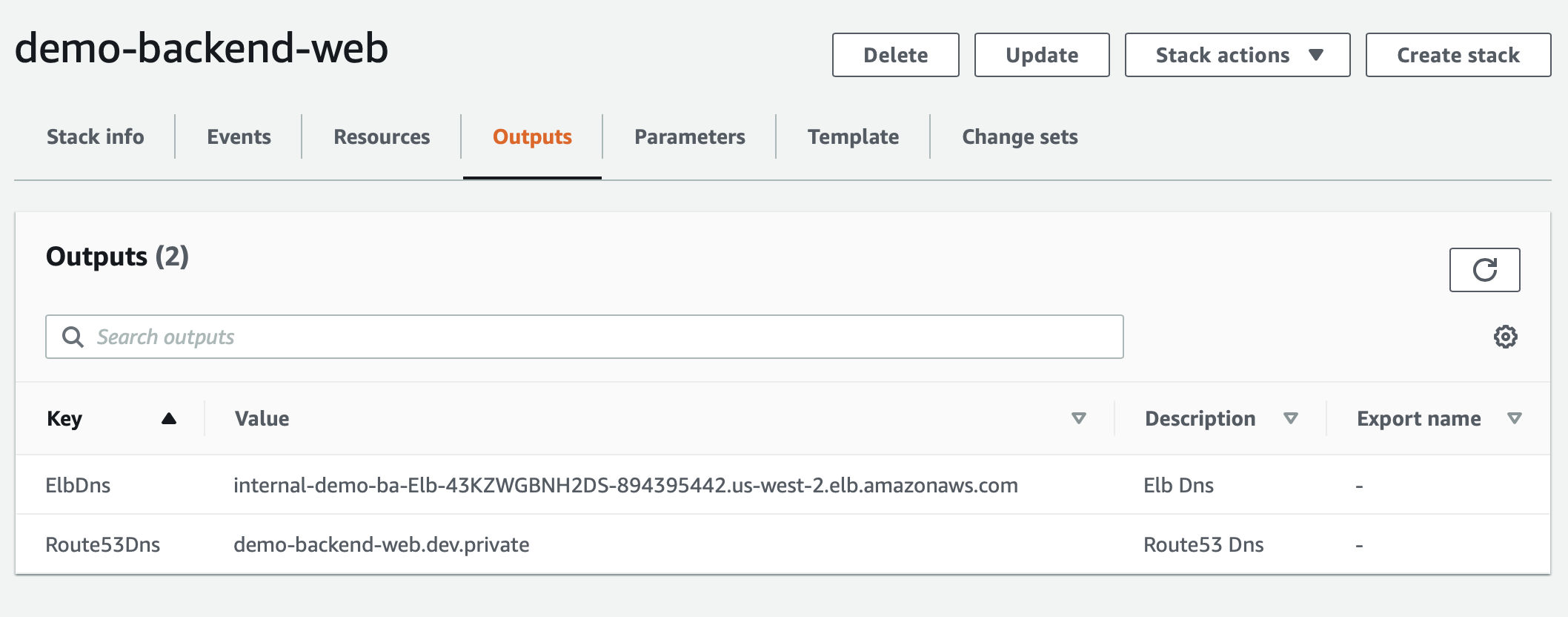
Task: Open table preferences gear icon
Action: tap(1505, 337)
